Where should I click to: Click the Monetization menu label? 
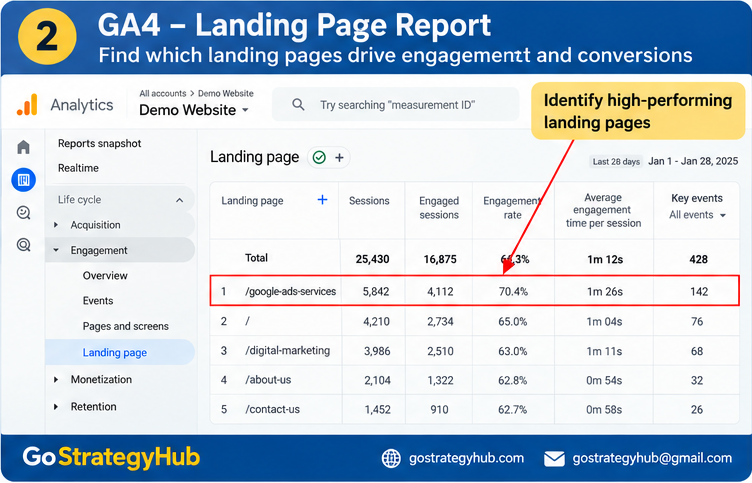(x=101, y=379)
